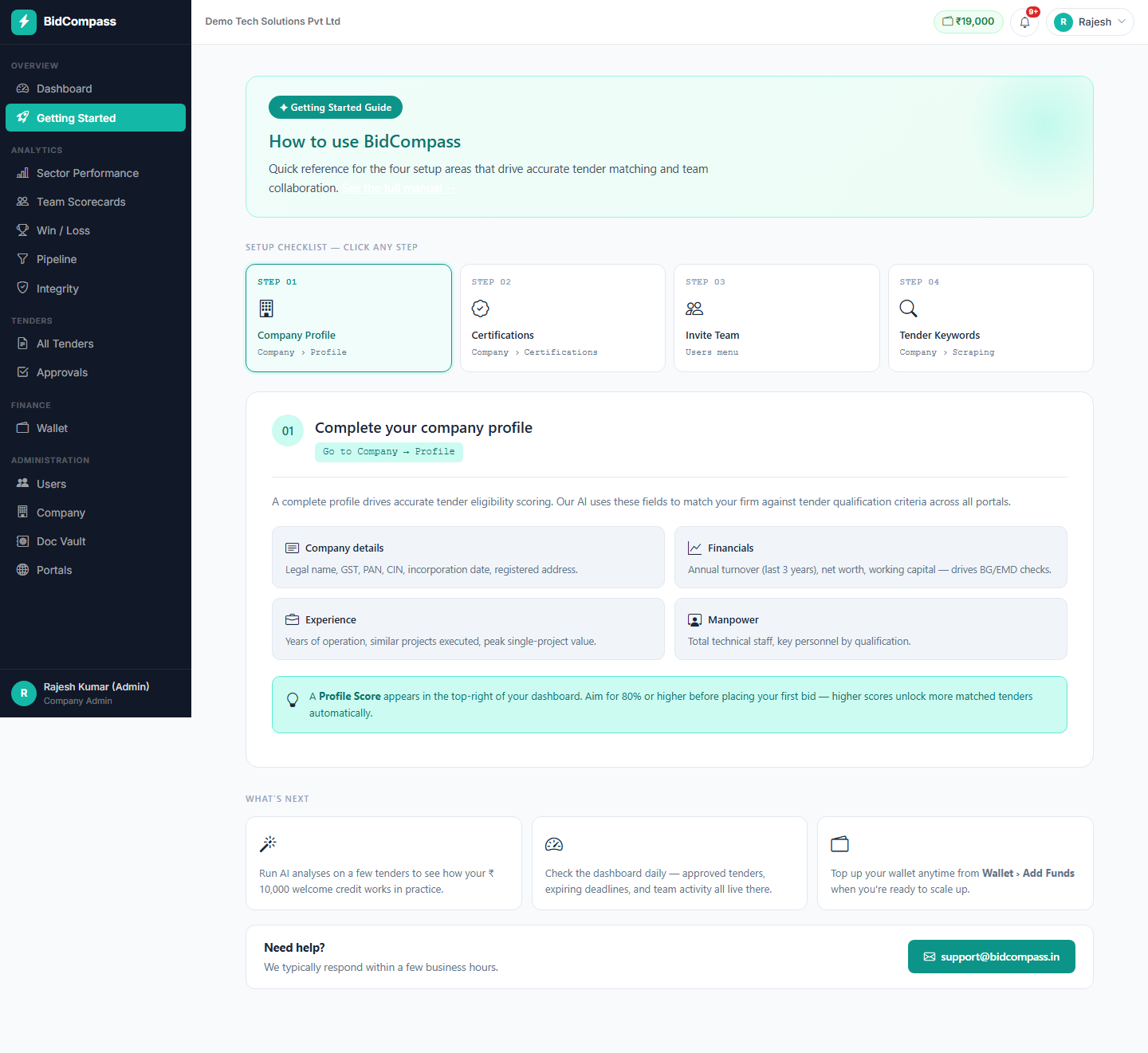Select Step 01 Company Profile card
This screenshot has width=1148, height=1053.
pos(348,318)
